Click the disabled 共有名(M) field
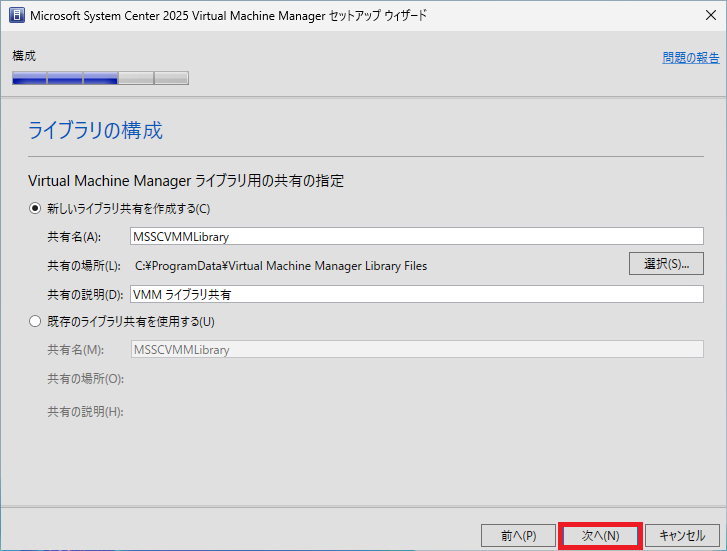 tap(416, 349)
